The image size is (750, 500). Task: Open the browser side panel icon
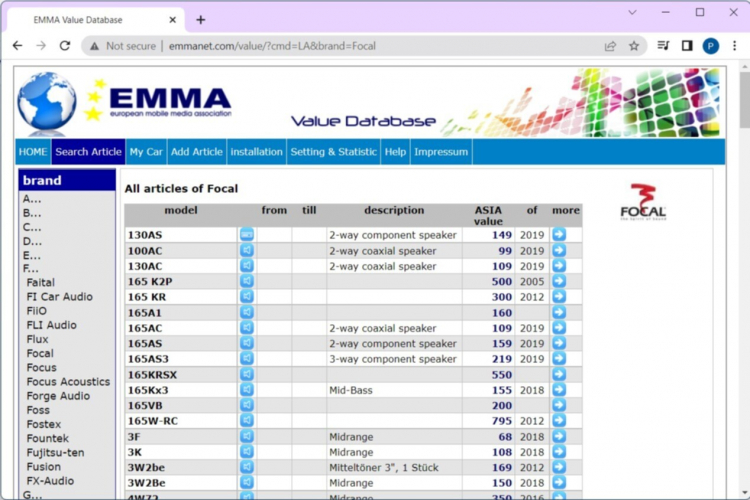[x=687, y=46]
